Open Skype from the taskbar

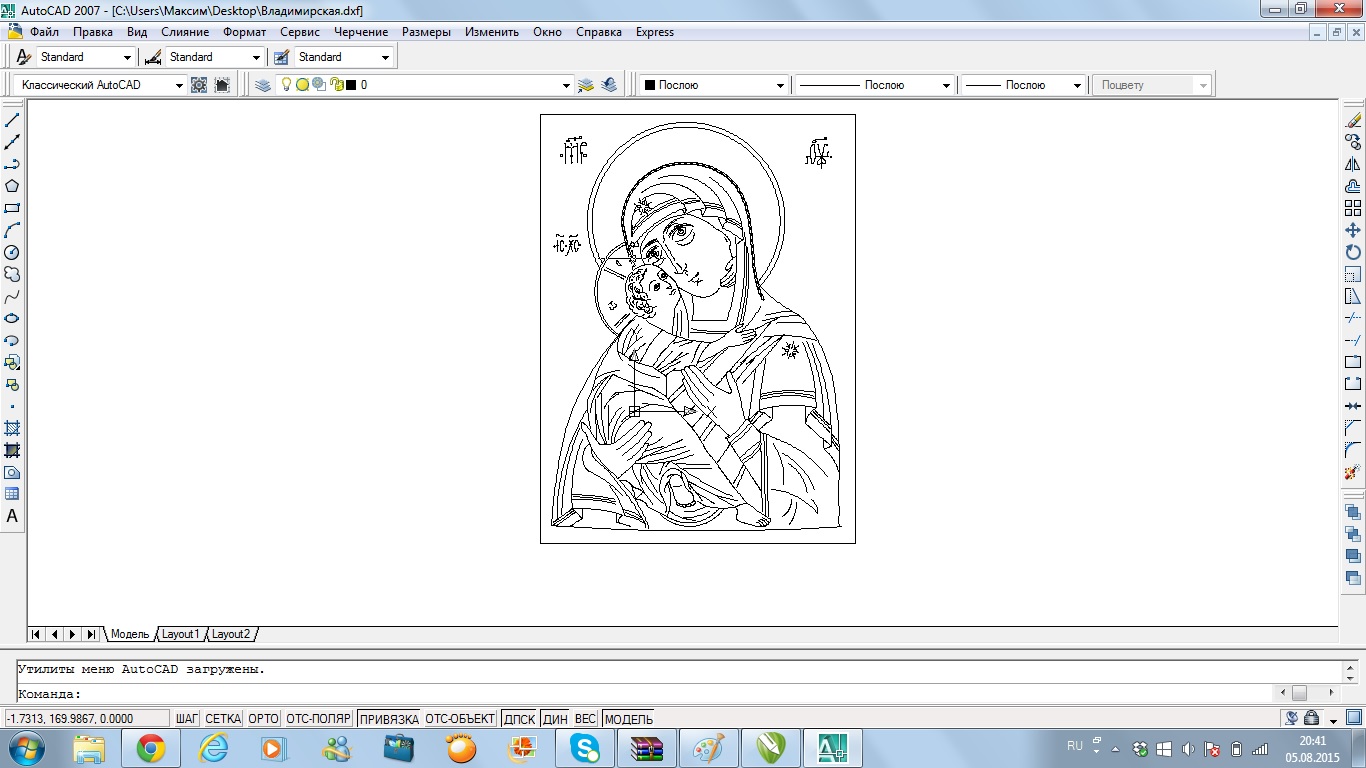585,747
